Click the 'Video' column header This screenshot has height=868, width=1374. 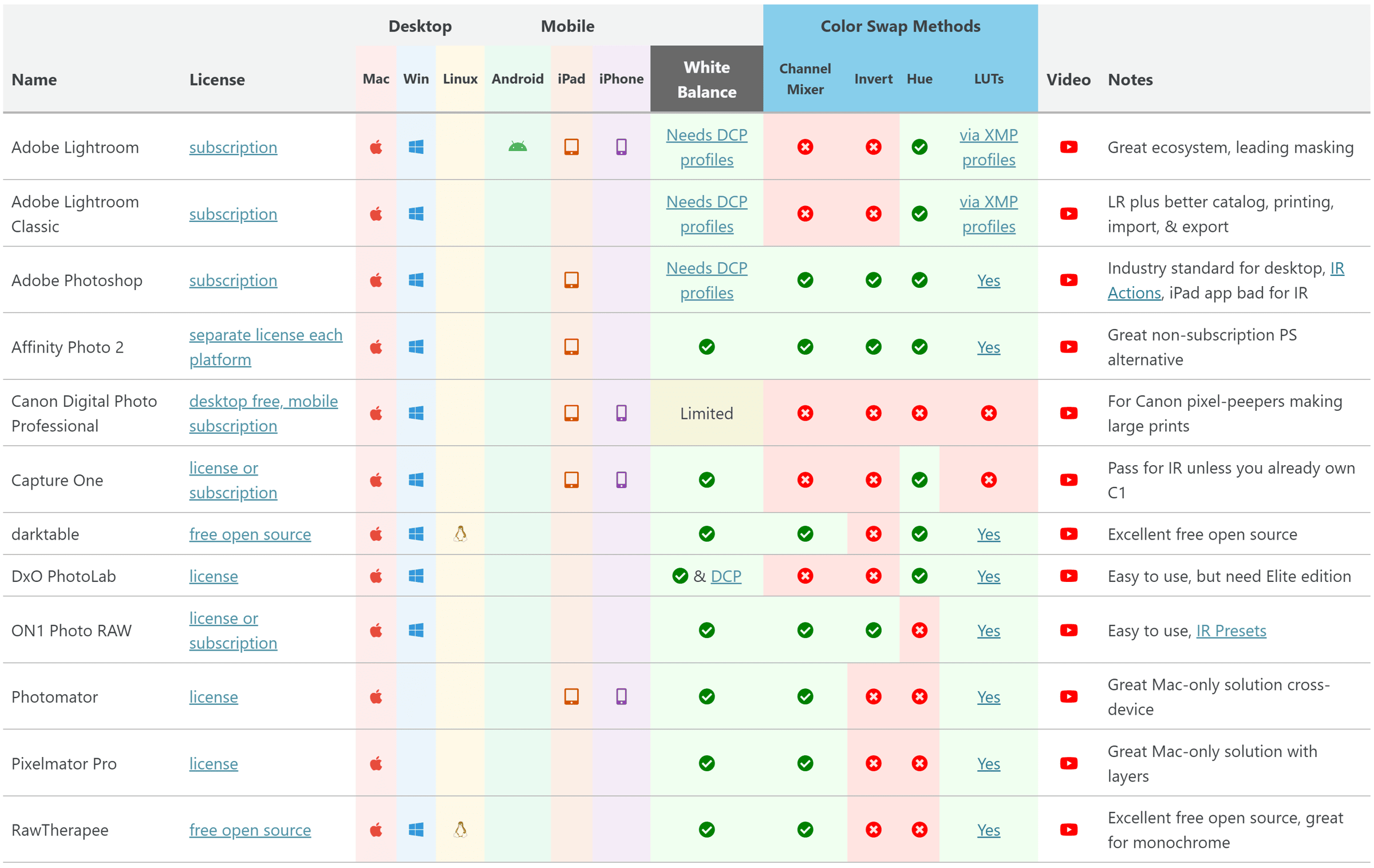[x=1068, y=80]
